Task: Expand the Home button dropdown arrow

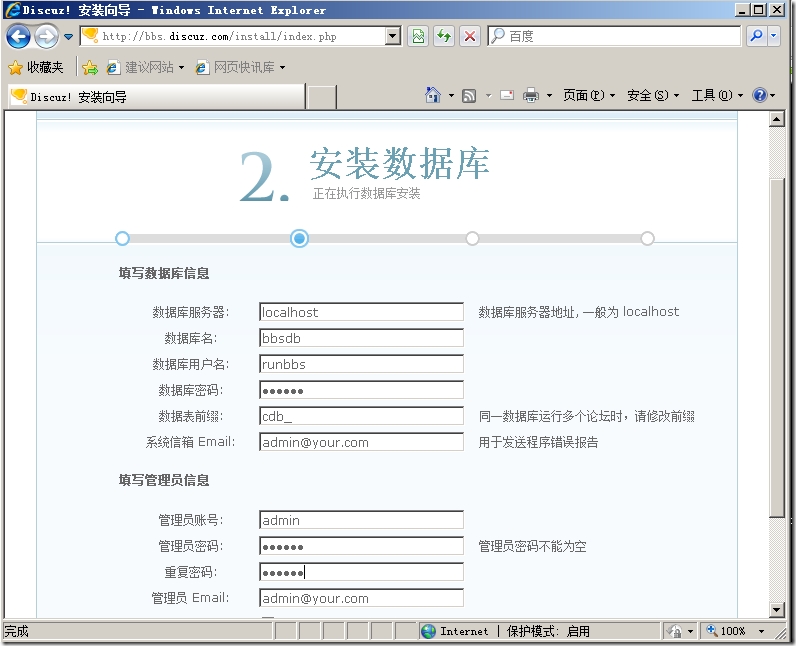Action: pyautogui.click(x=451, y=95)
